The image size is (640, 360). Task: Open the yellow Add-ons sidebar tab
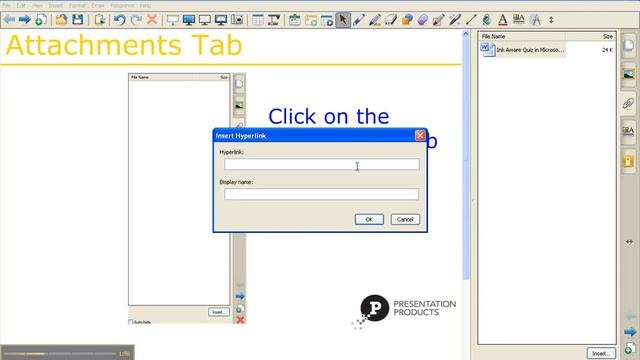point(629,161)
